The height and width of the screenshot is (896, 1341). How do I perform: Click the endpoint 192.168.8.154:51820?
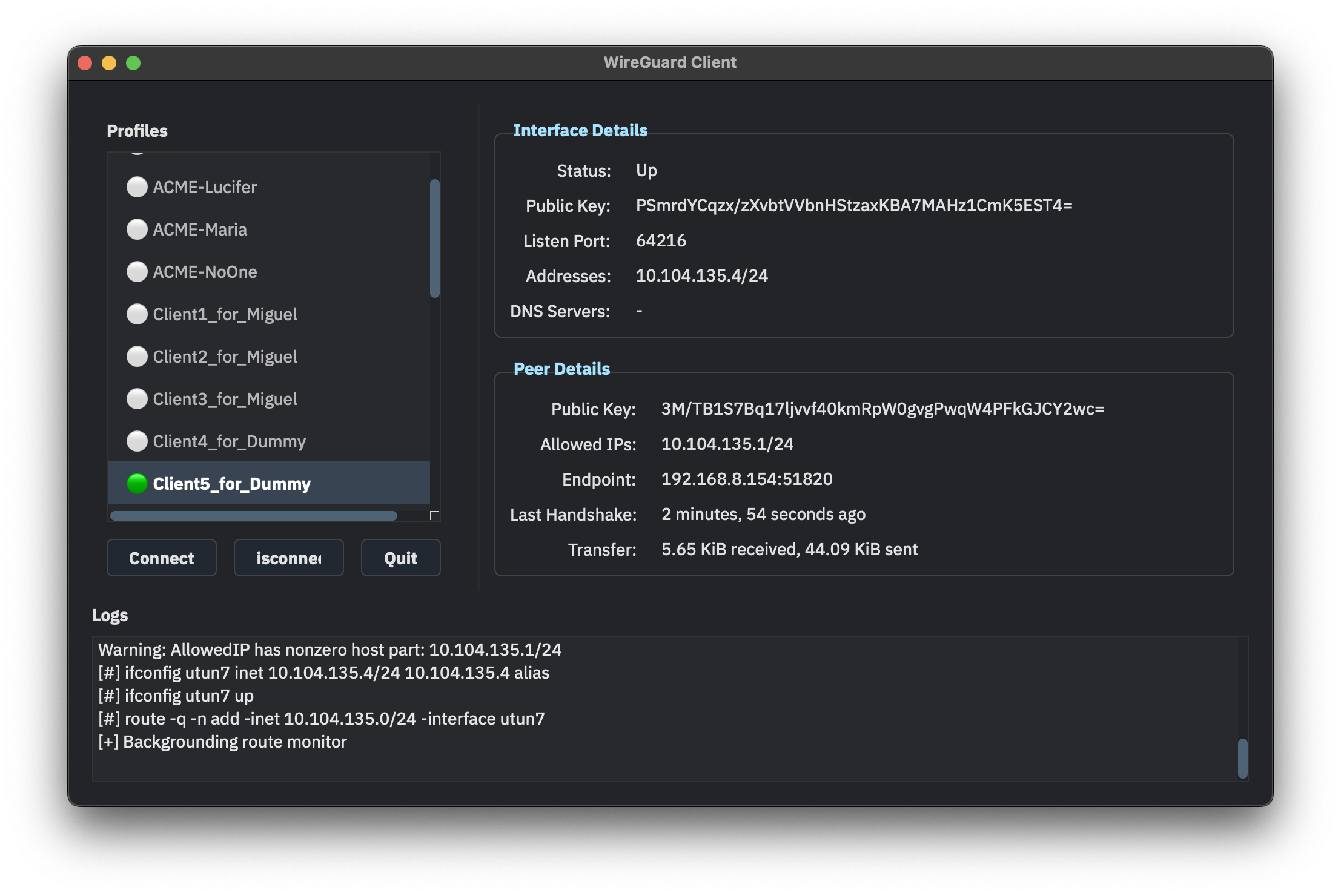tap(747, 479)
